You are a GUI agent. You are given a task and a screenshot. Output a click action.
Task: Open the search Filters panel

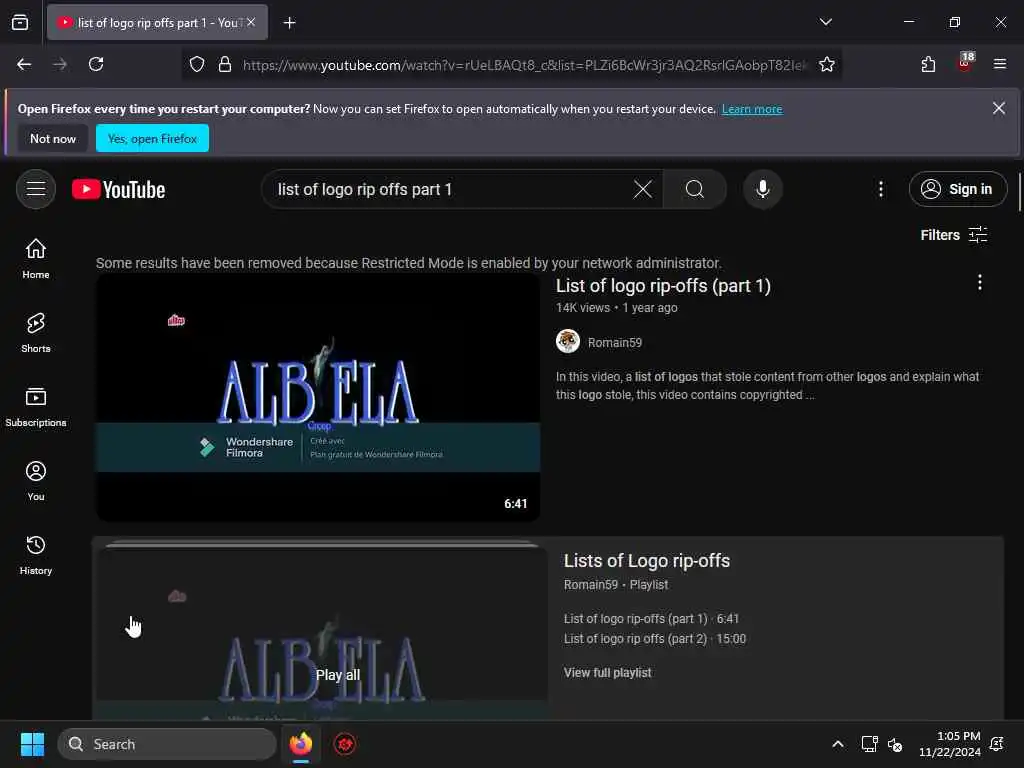click(953, 235)
